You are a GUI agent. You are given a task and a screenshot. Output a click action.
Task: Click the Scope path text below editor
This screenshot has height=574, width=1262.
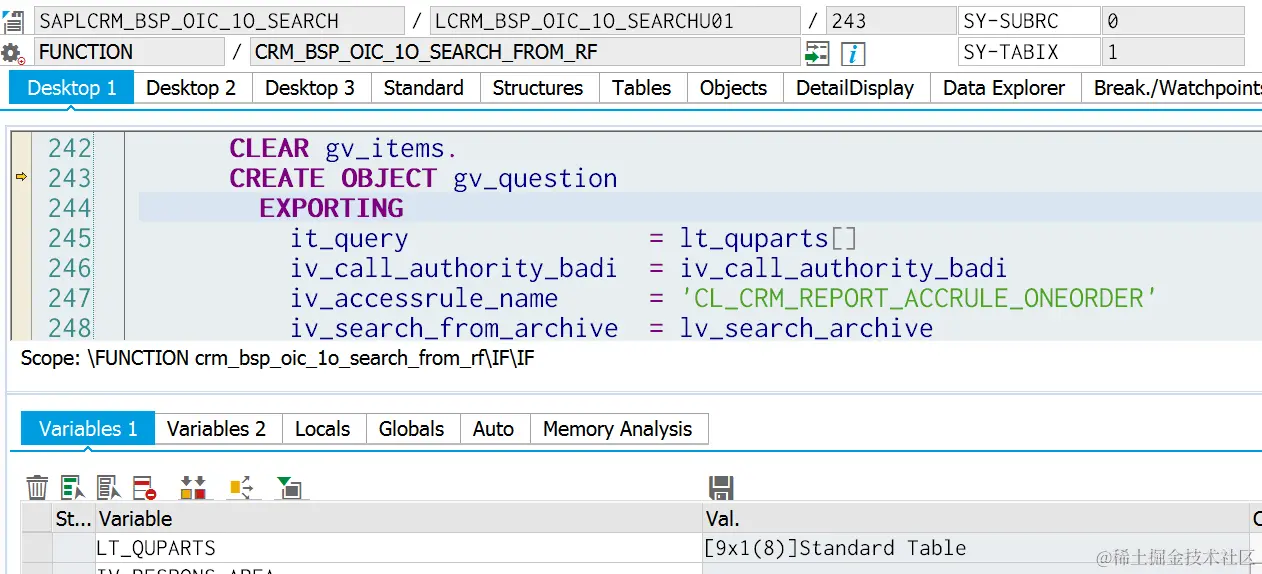pyautogui.click(x=277, y=357)
